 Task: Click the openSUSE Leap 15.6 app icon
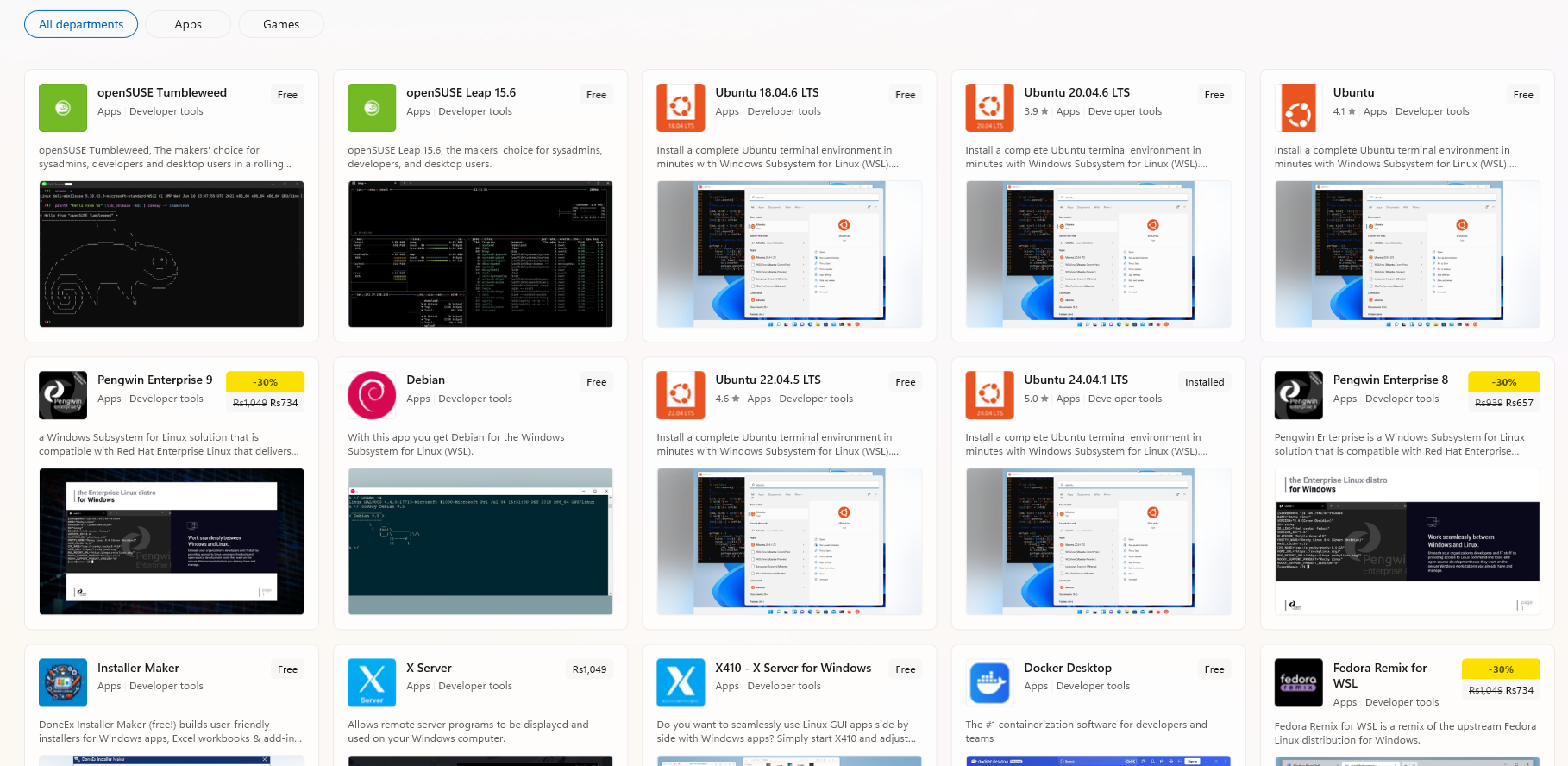point(372,108)
